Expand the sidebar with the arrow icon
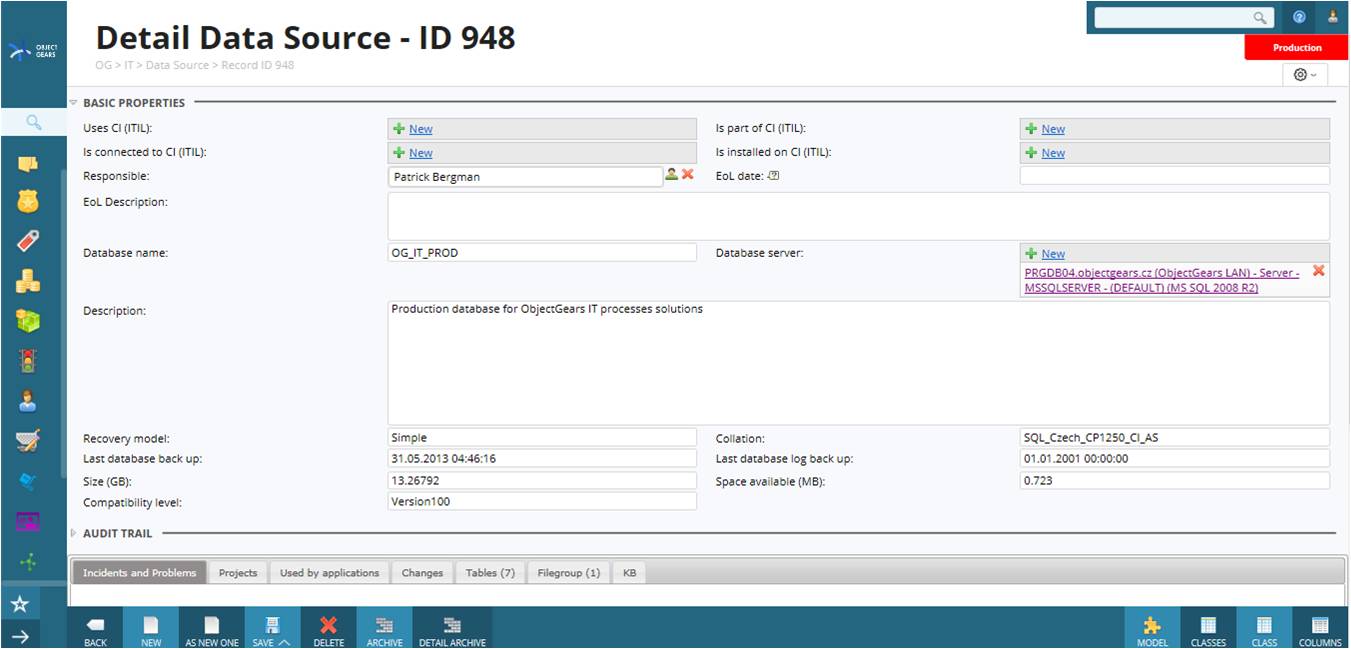Image resolution: width=1351 pixels, height=649 pixels. point(20,636)
